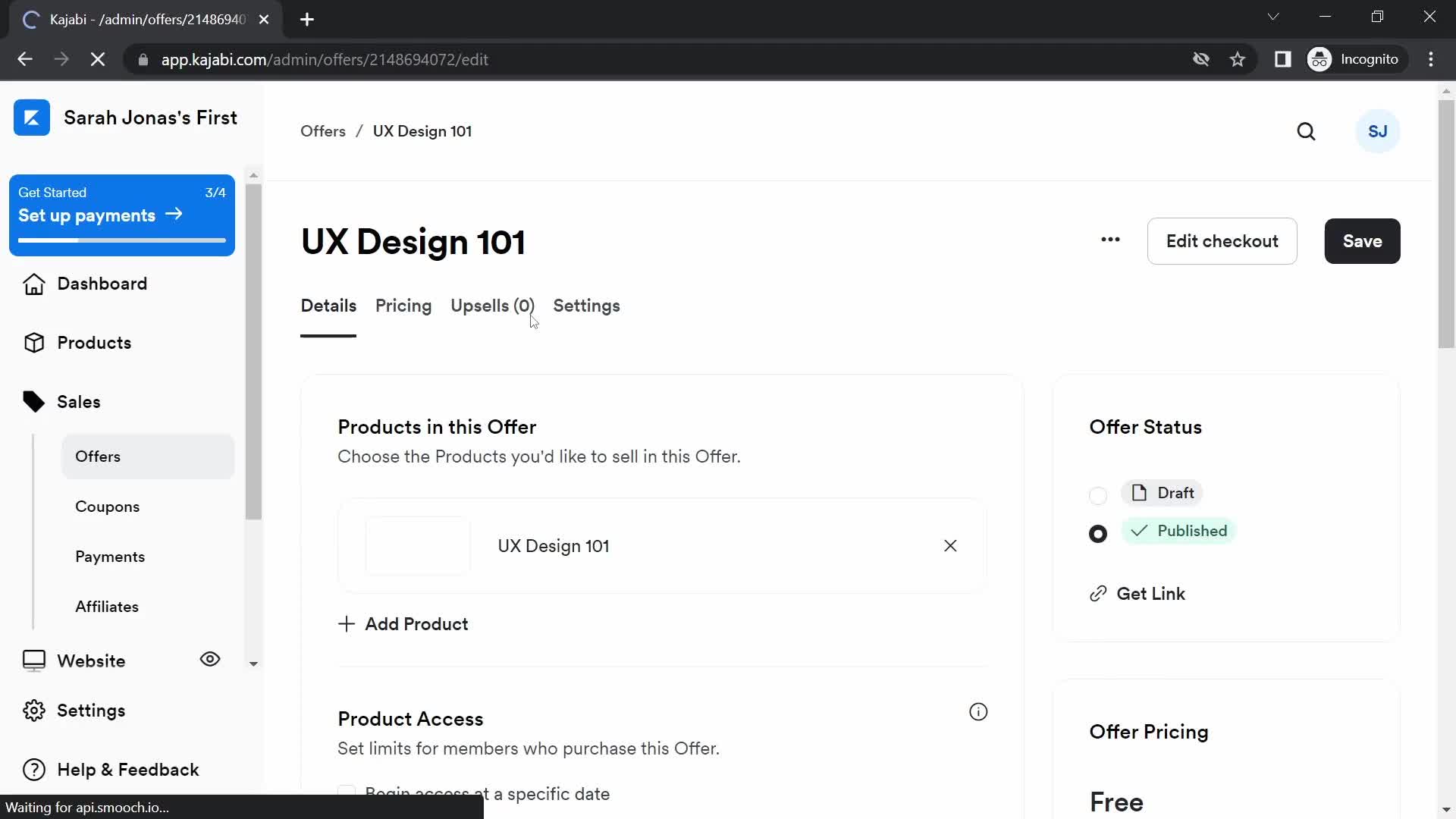This screenshot has width=1456, height=819.
Task: Open Offers in the Sales submenu
Action: coord(148,457)
